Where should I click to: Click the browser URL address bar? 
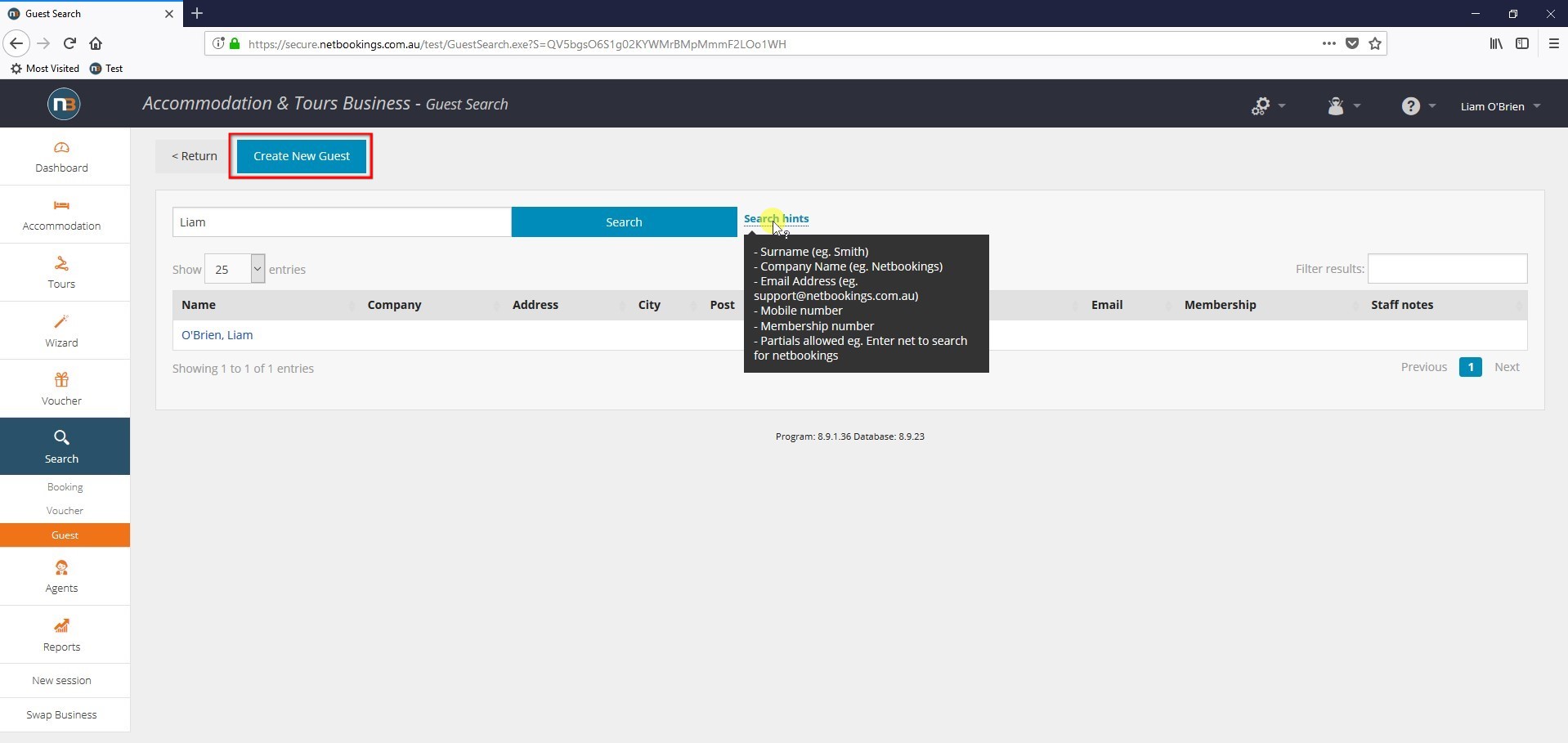coord(777,44)
